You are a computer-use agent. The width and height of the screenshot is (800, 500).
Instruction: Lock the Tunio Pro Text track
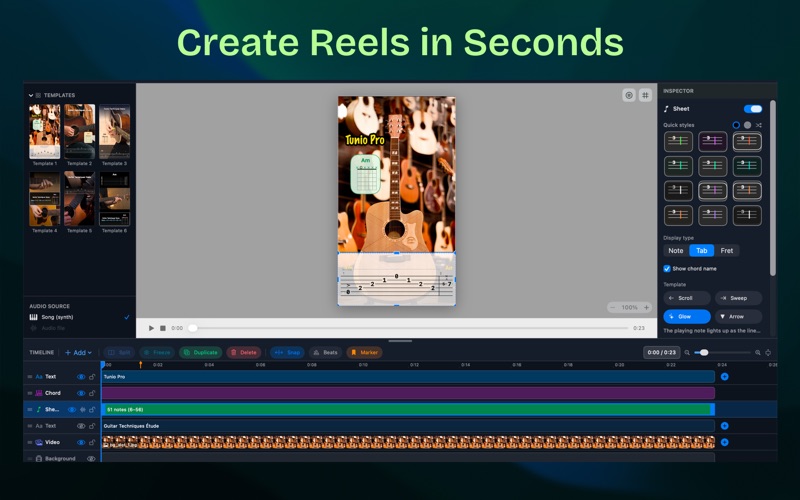[x=92, y=377]
